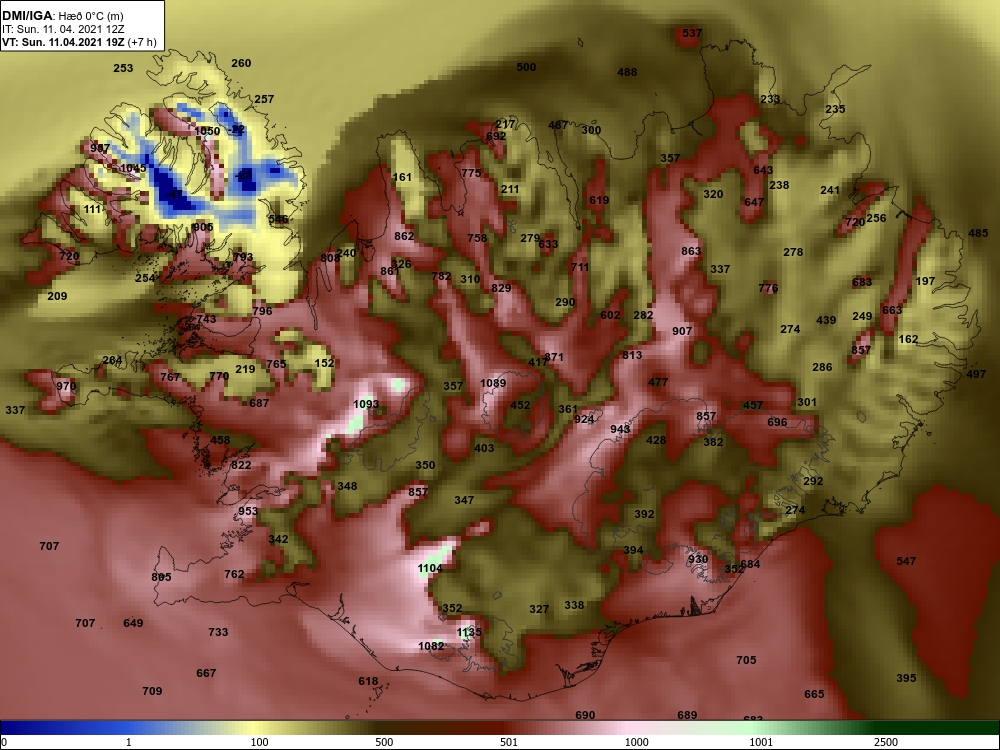
Task: Select the 'IT: Sun. 11. 04. 2021 12Z' line
Action: click(x=63, y=29)
